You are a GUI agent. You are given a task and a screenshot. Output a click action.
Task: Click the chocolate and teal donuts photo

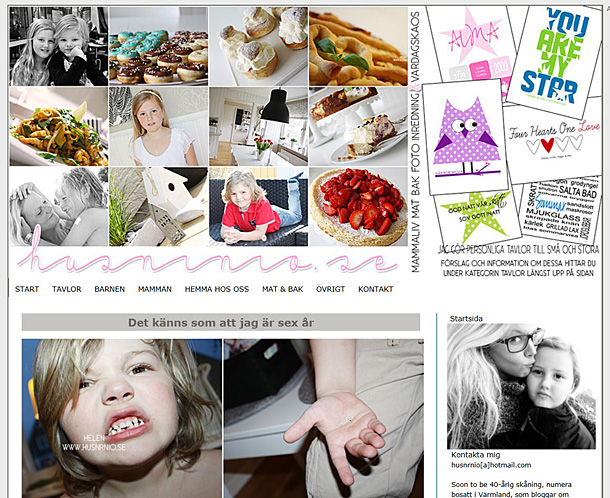[158, 46]
